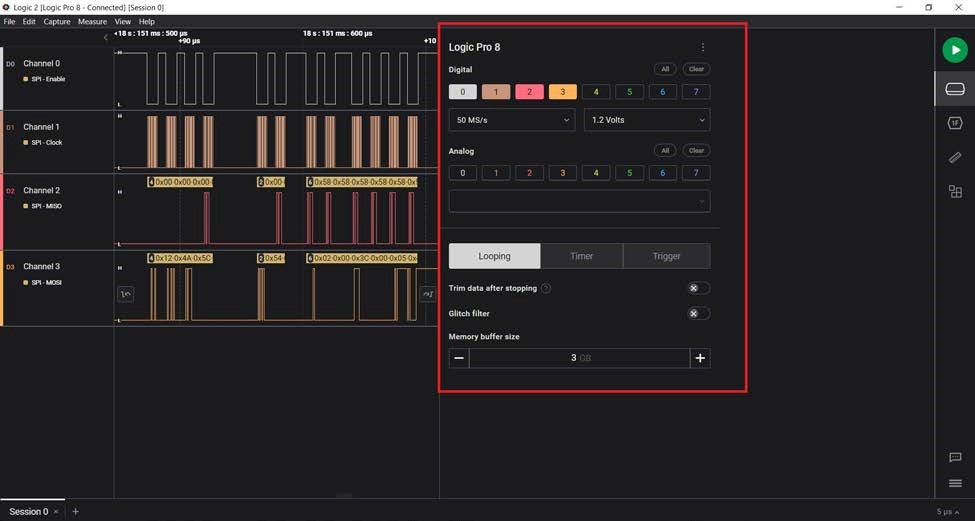Open the View menu
This screenshot has width=975, height=521.
click(122, 22)
